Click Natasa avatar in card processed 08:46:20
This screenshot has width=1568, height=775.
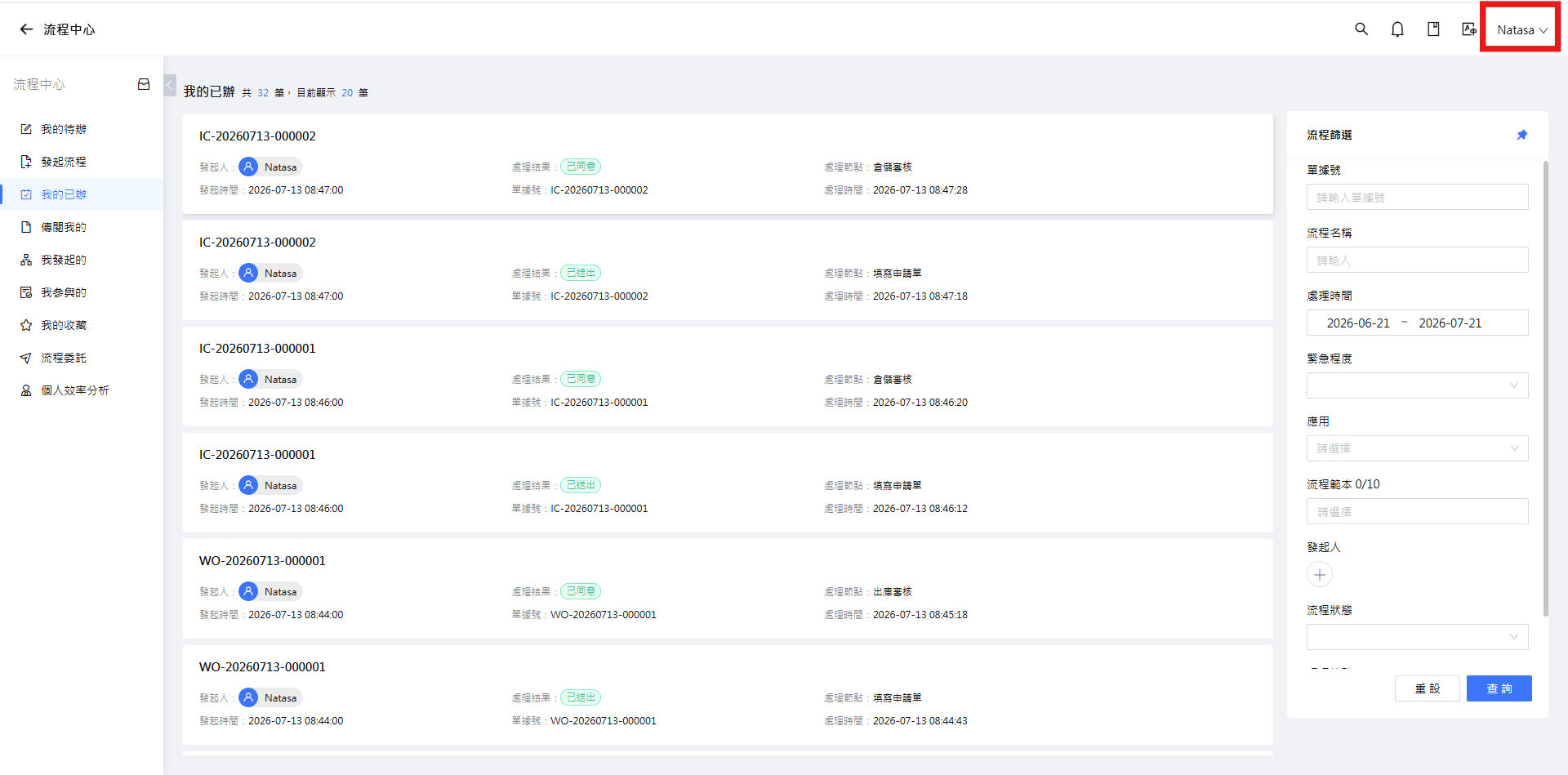pyautogui.click(x=248, y=379)
